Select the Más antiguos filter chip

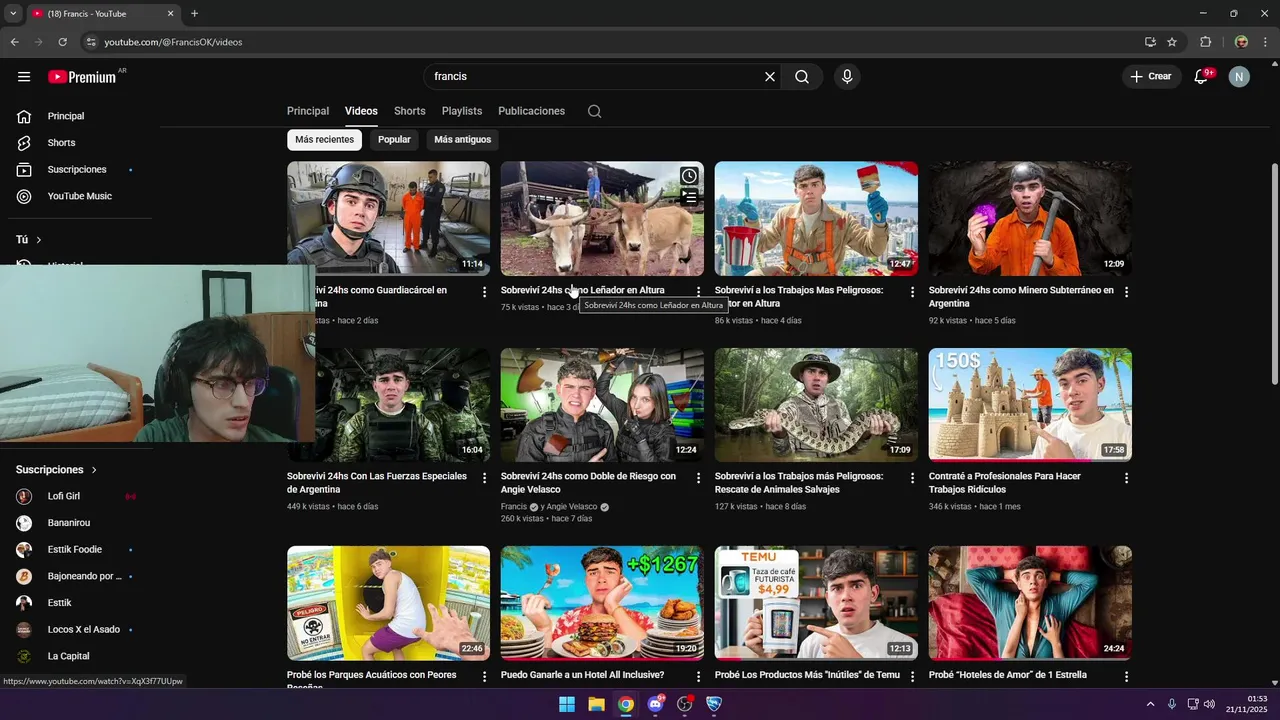click(463, 140)
